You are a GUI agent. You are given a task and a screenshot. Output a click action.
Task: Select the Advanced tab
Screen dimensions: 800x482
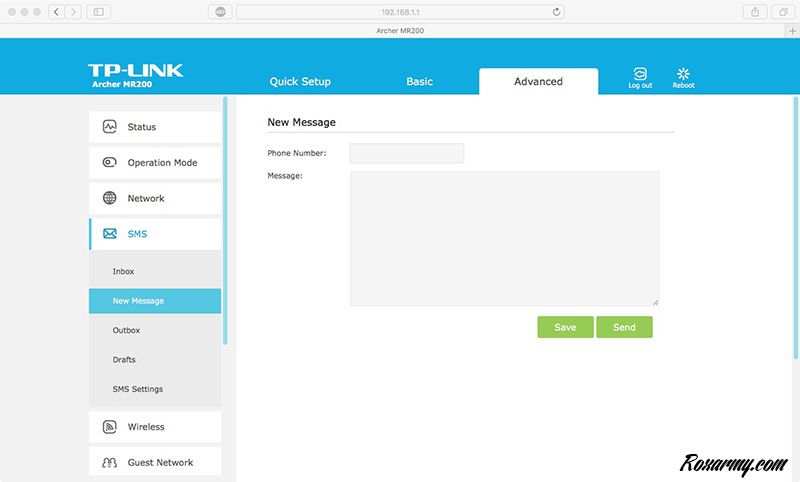[x=538, y=82]
